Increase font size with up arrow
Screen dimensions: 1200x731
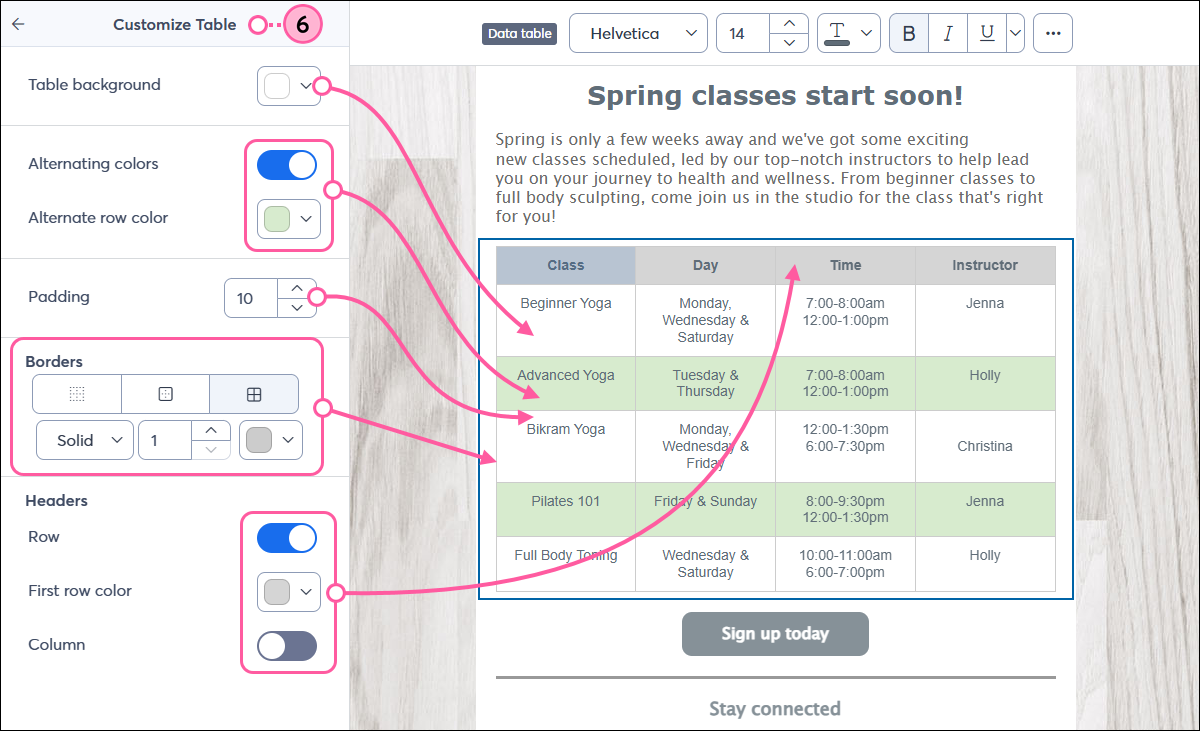tap(789, 23)
